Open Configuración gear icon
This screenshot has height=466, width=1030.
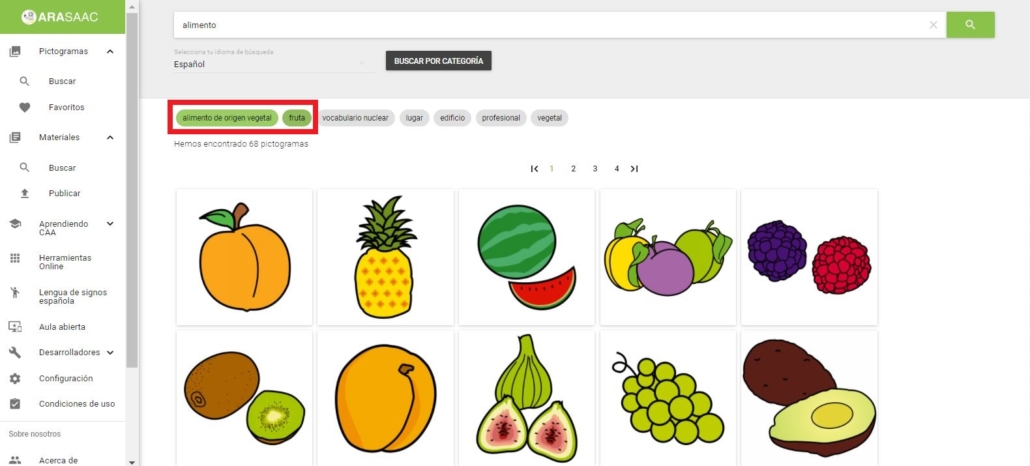point(15,379)
